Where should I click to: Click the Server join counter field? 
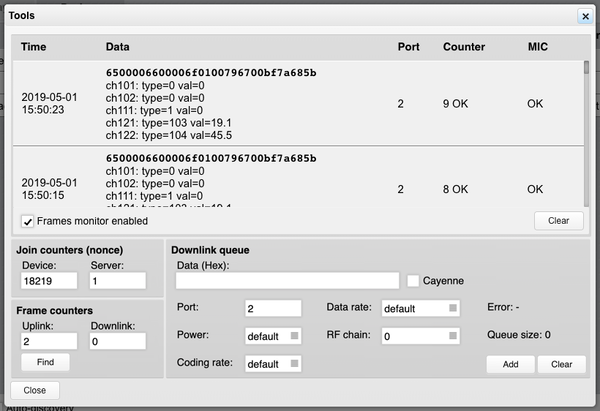(118, 281)
